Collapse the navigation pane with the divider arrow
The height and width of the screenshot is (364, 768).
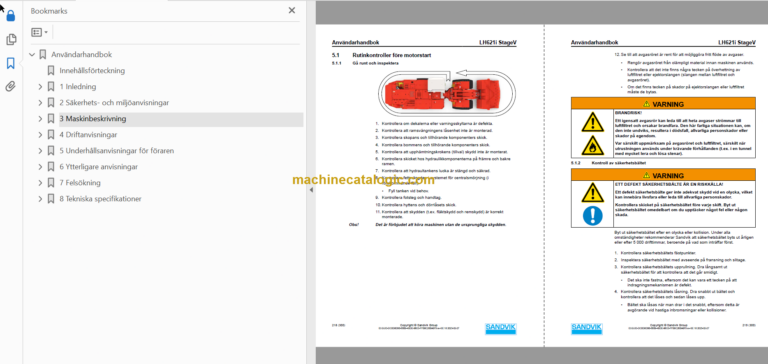coord(311,190)
